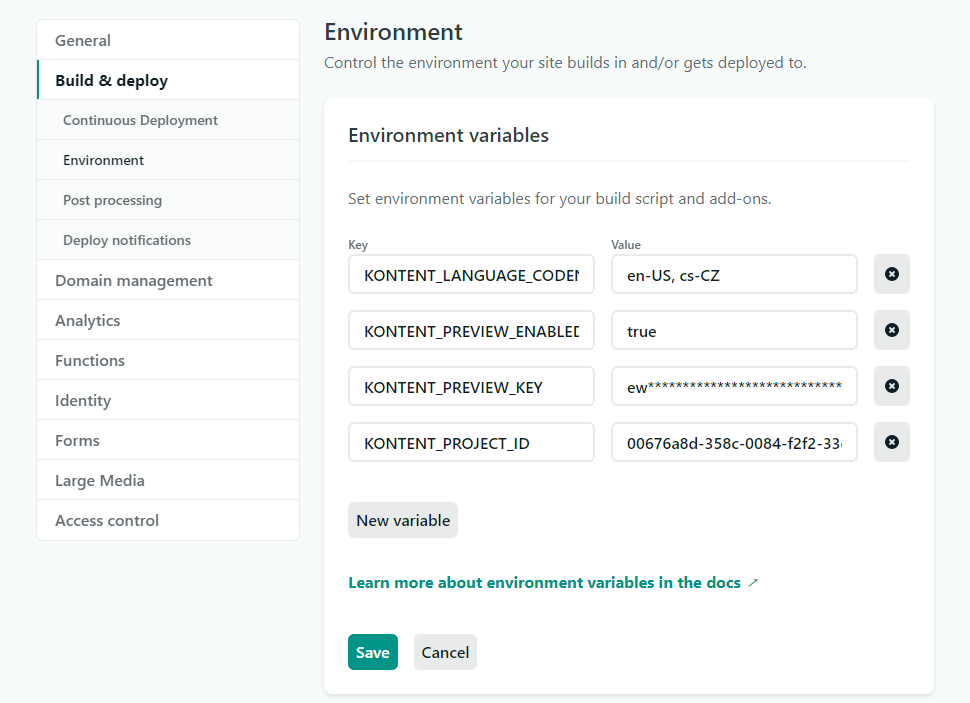Navigate to Domain management
This screenshot has height=703, width=970.
click(x=133, y=280)
